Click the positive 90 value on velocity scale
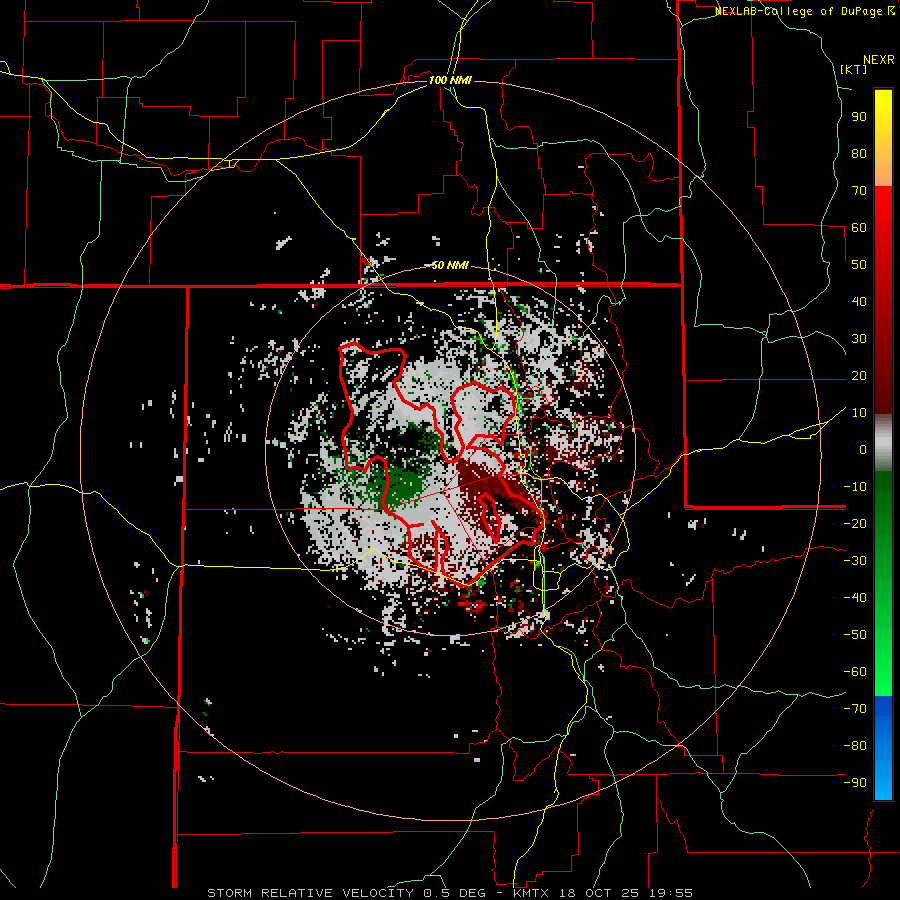 pos(859,117)
